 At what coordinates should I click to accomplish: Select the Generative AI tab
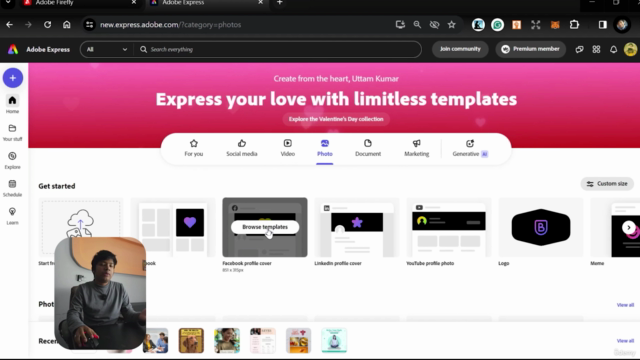[x=470, y=148]
